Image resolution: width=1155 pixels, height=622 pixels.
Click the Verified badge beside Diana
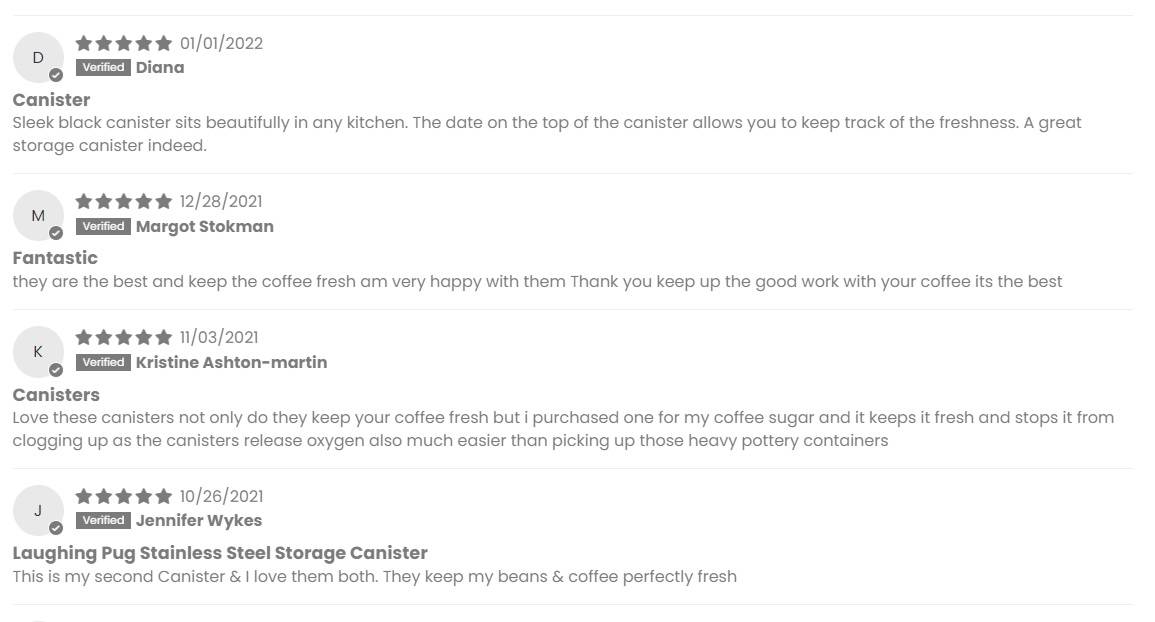103,68
